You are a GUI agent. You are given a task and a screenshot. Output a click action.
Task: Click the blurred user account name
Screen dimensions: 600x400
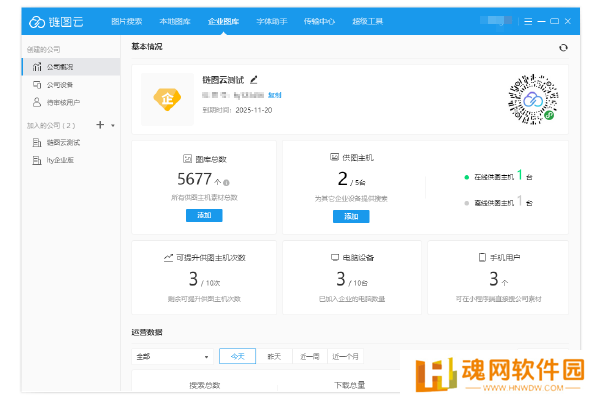496,20
